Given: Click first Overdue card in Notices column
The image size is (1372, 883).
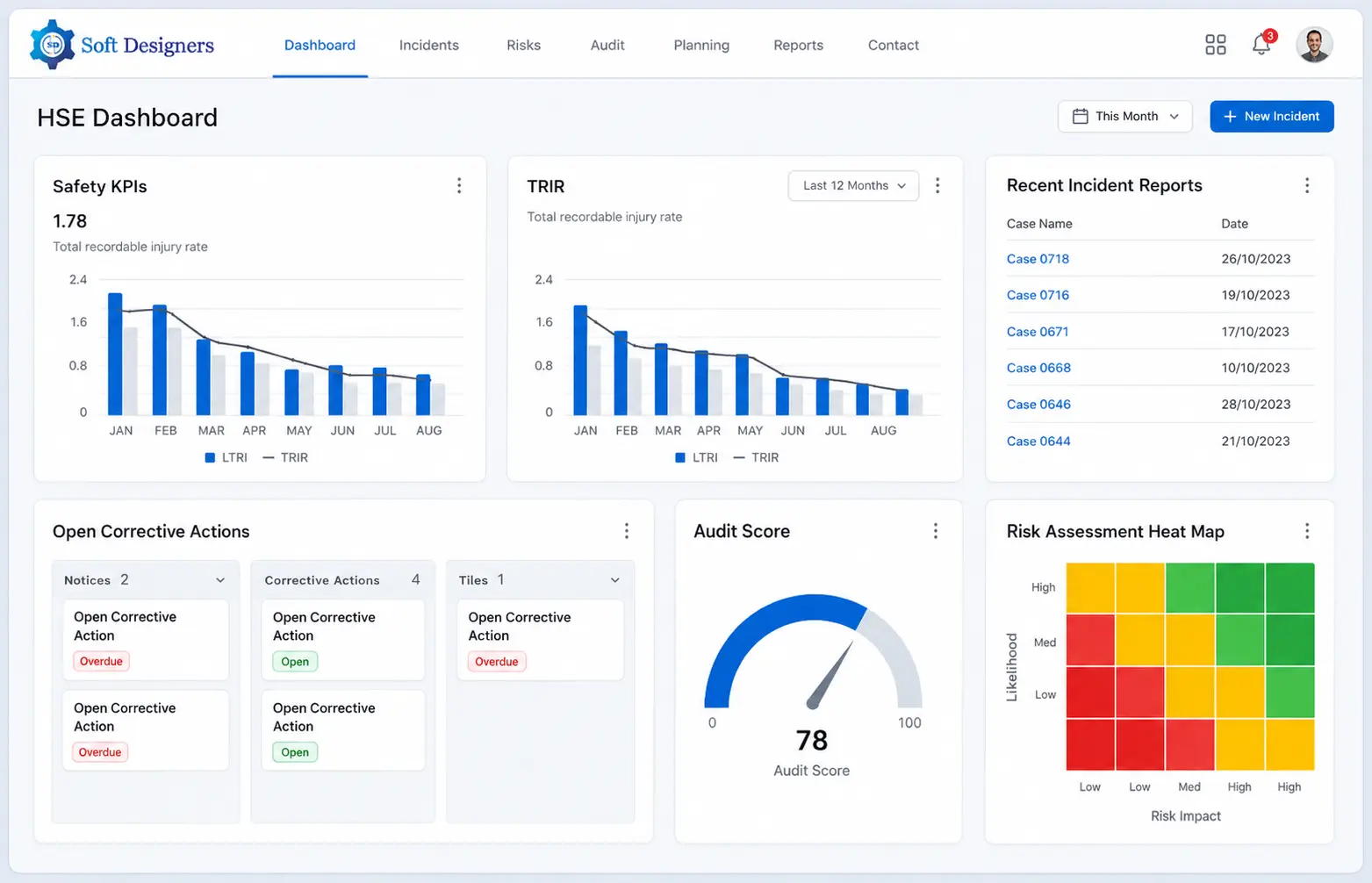Looking at the screenshot, I should 146,639.
